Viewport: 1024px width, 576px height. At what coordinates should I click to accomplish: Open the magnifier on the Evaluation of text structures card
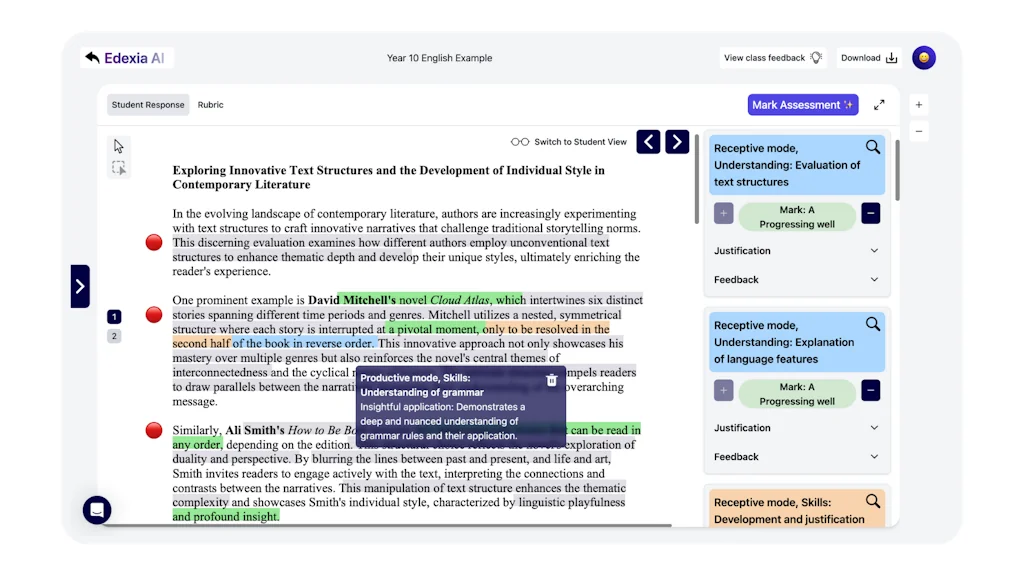(x=872, y=146)
